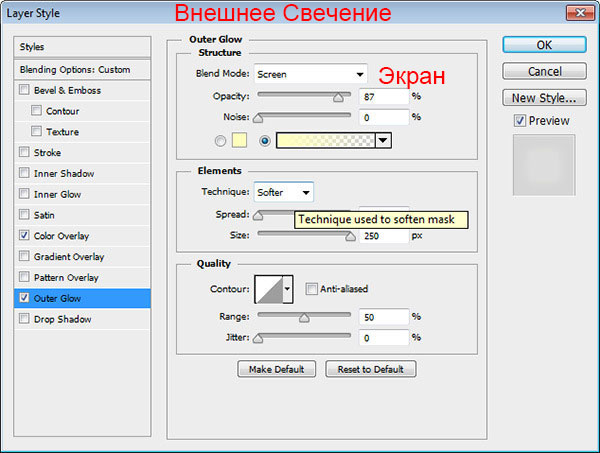Image resolution: width=600 pixels, height=453 pixels.
Task: Select Blending Options: Custom
Action: point(82,70)
